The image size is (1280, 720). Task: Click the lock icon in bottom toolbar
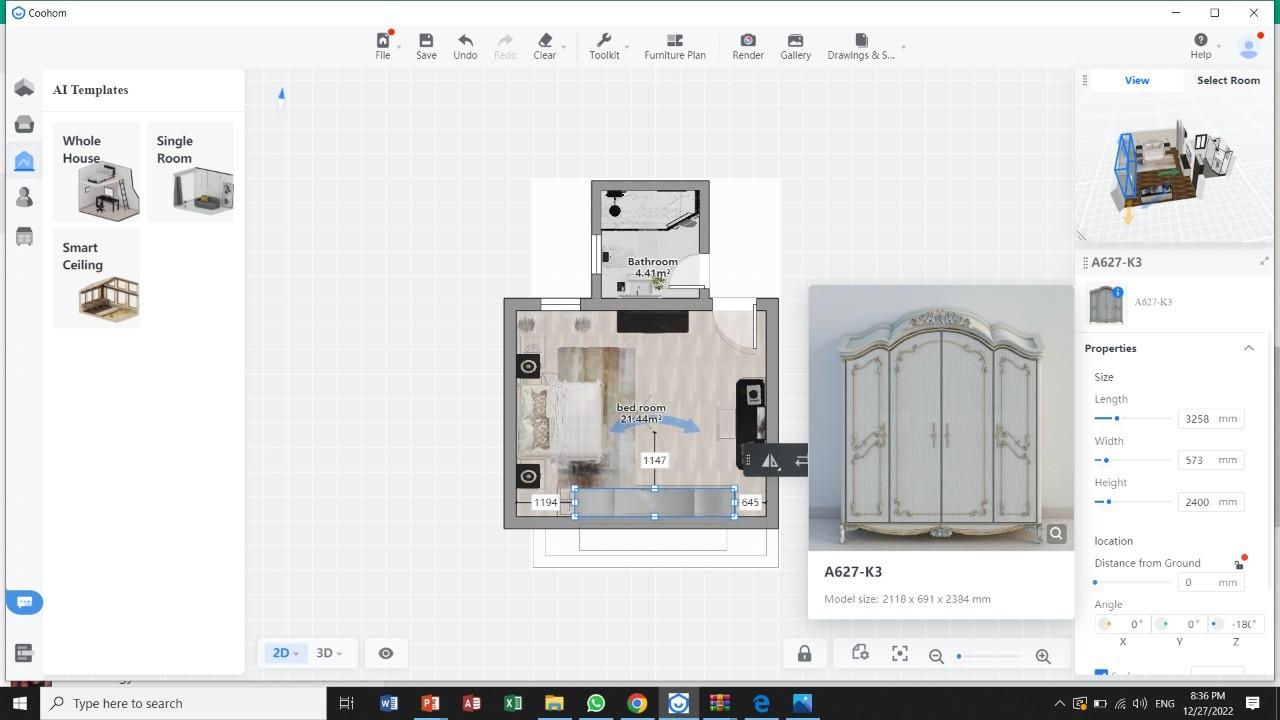(x=804, y=654)
